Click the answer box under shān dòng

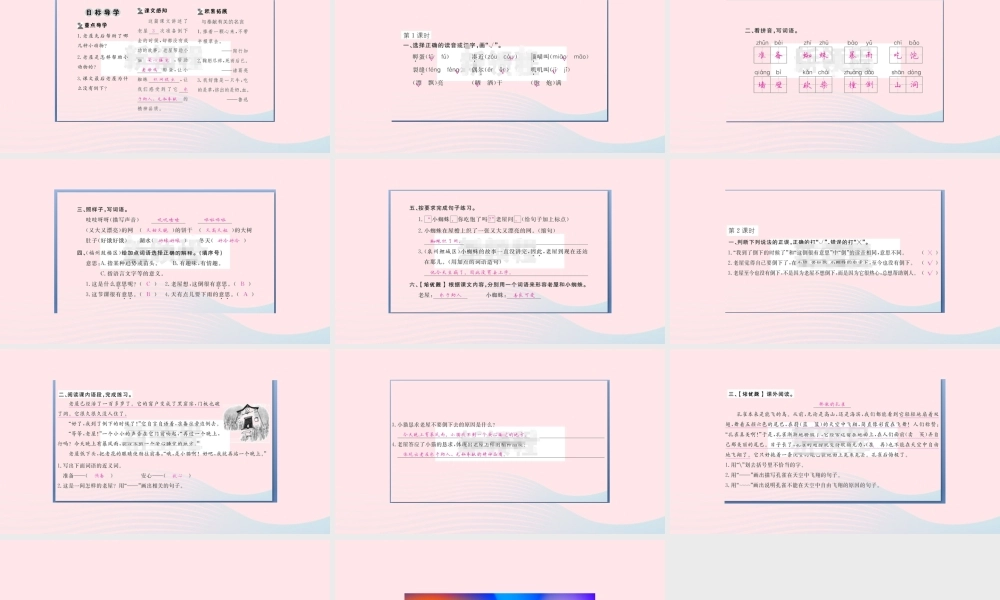coord(906,85)
